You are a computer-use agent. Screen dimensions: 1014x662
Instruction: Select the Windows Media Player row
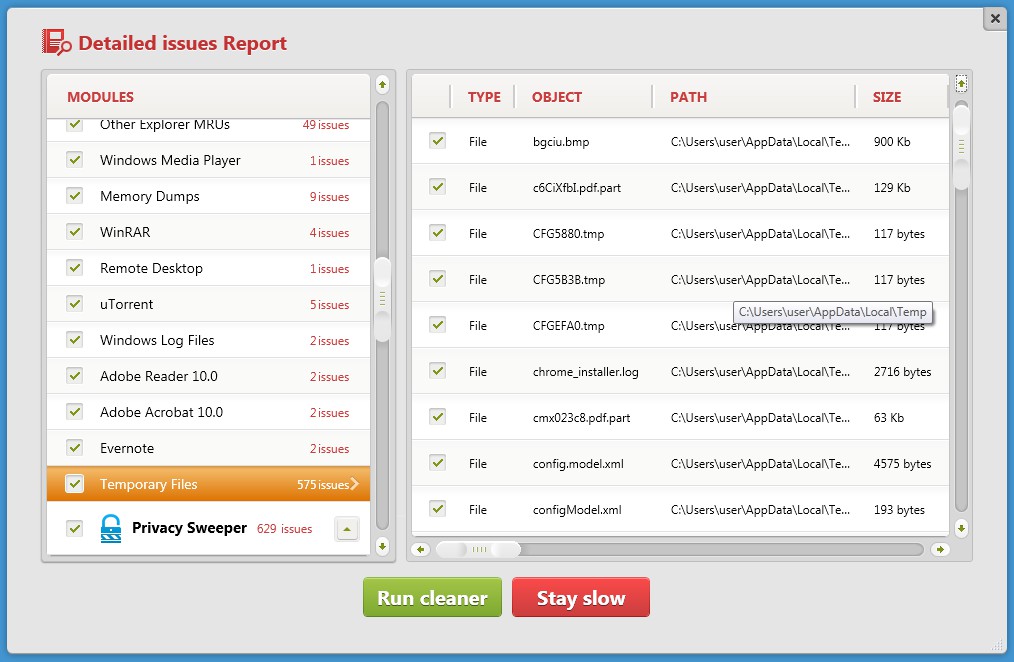pos(208,160)
